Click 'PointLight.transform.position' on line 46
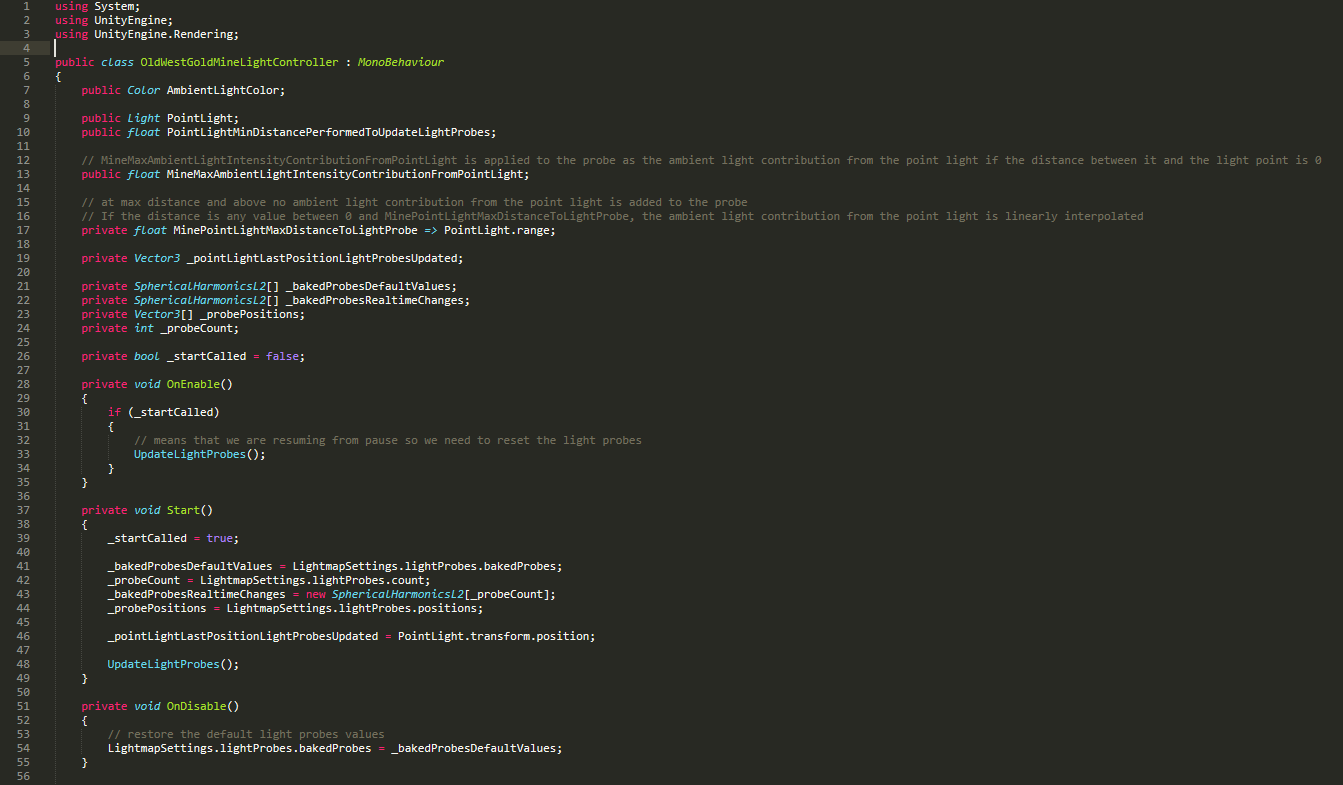This screenshot has width=1343, height=785. (x=493, y=636)
